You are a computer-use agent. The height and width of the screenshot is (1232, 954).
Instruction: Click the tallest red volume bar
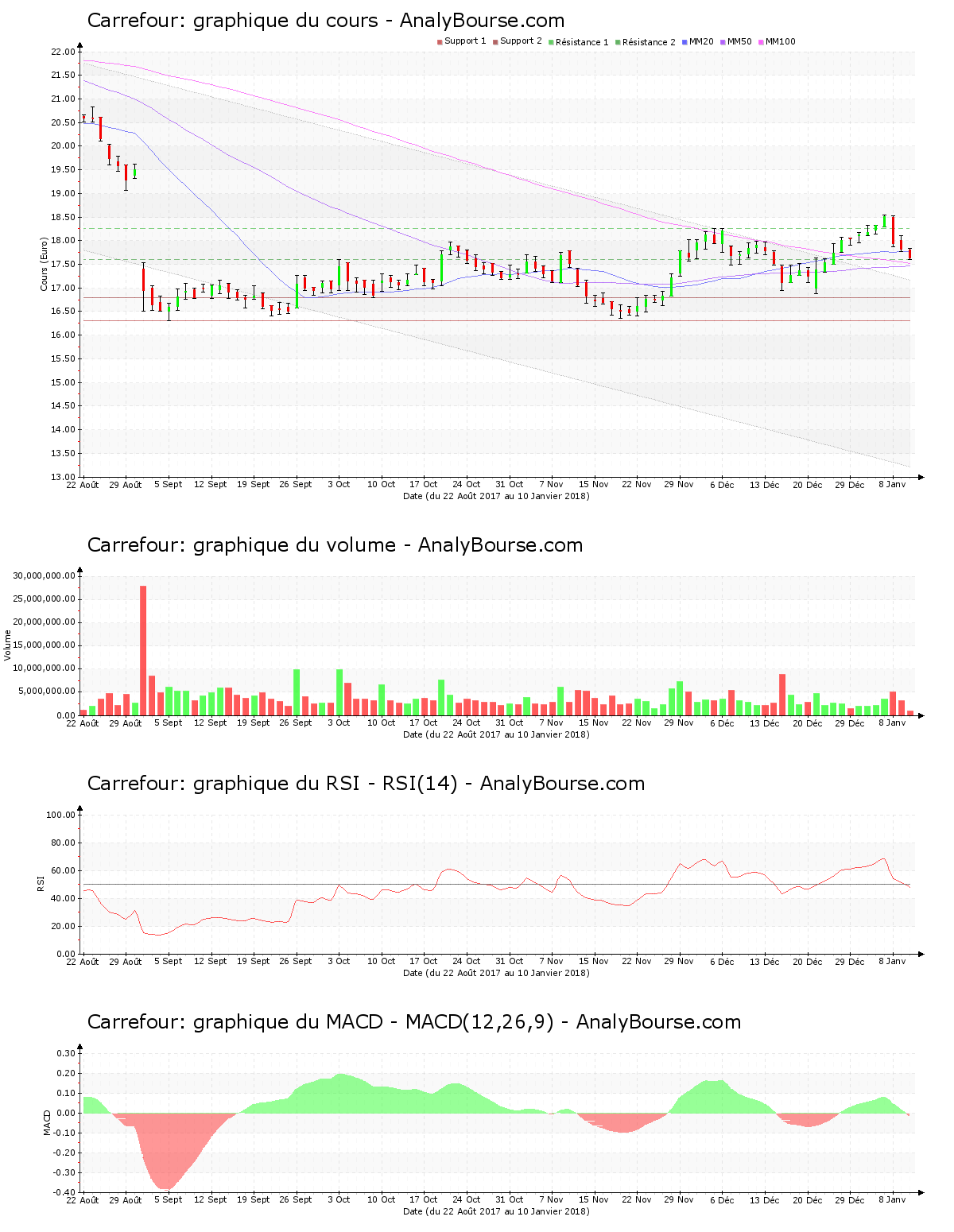click(143, 650)
